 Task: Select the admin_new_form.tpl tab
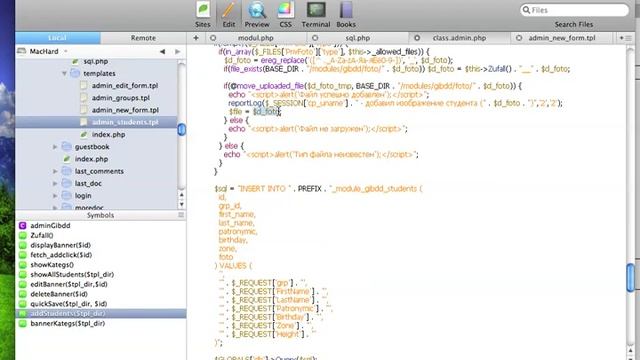click(562, 38)
